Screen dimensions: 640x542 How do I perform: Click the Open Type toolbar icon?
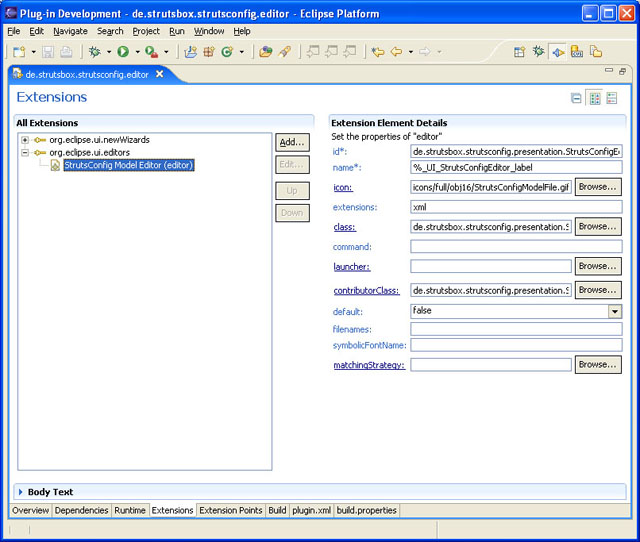[266, 52]
